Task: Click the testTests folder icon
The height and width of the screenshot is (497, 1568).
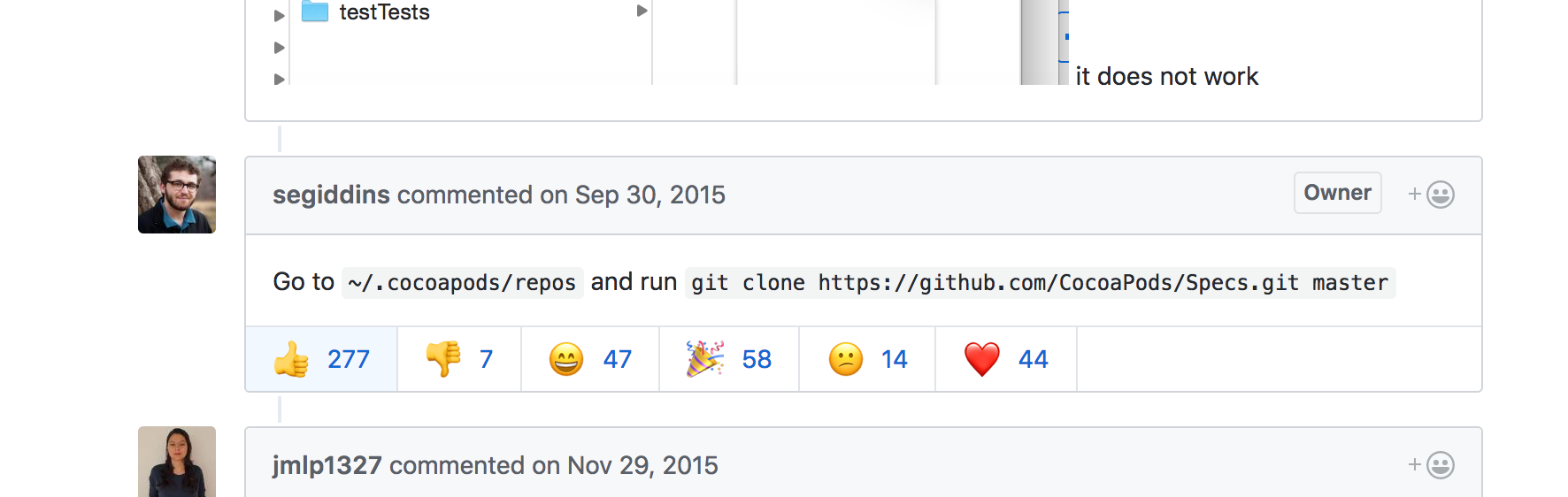Action: (315, 11)
